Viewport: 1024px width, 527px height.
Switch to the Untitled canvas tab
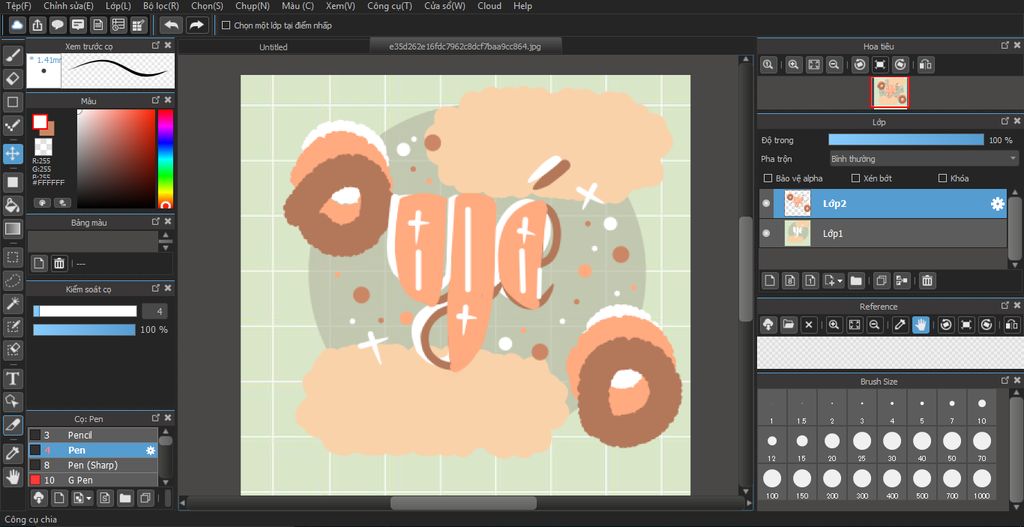tap(273, 47)
